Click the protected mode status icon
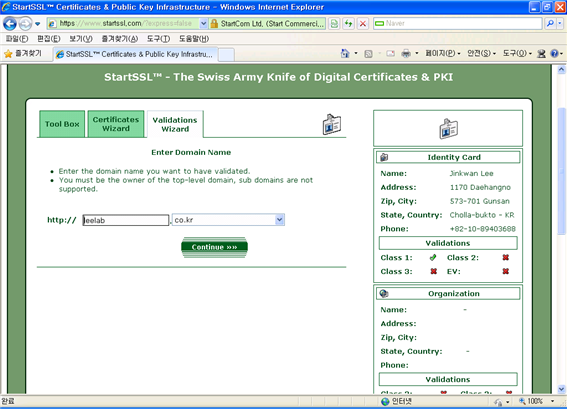The image size is (567, 409). tap(499, 402)
